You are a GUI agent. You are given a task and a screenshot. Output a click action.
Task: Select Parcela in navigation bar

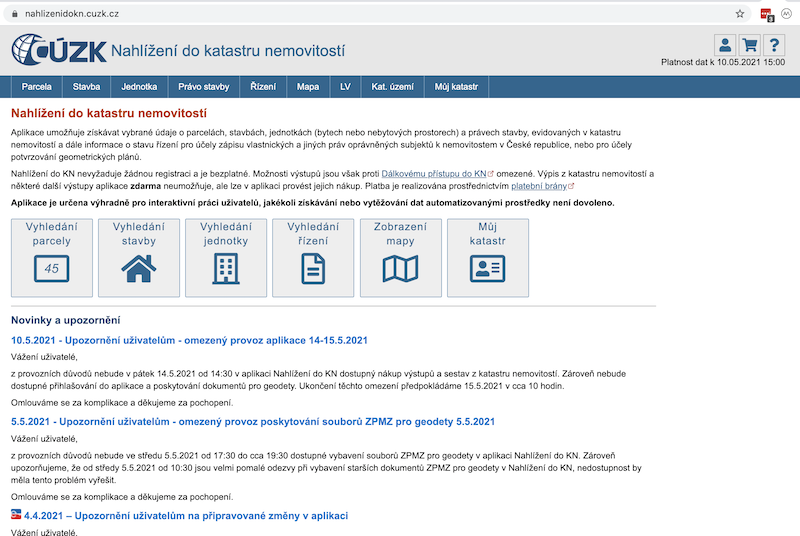click(x=36, y=87)
